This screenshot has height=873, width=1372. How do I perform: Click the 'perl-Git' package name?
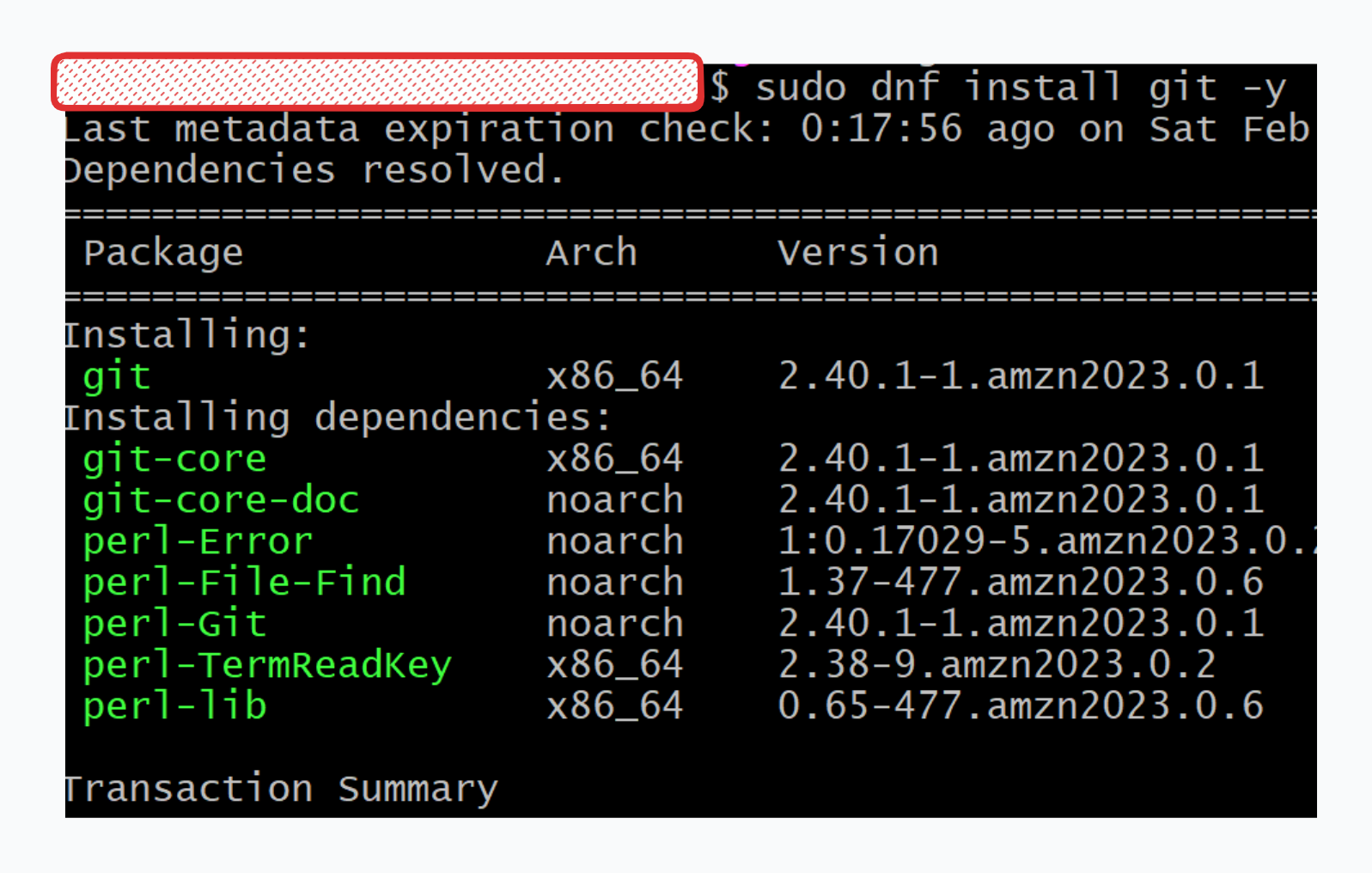pos(175,624)
